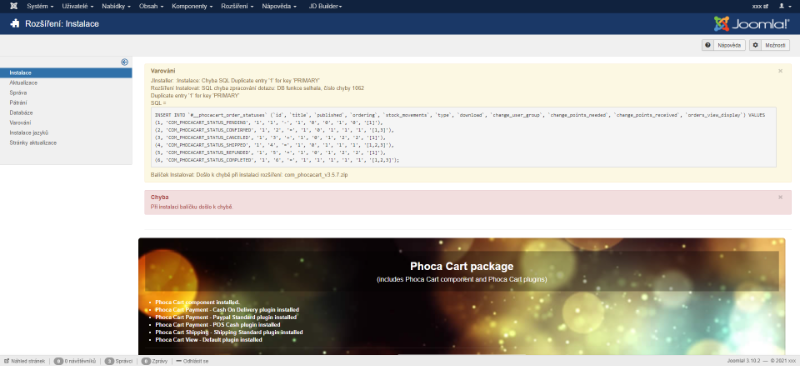Image resolution: width=800 pixels, height=366 pixels.
Task: Click the Joomla! 3.10.2 version text
Action: [743, 361]
